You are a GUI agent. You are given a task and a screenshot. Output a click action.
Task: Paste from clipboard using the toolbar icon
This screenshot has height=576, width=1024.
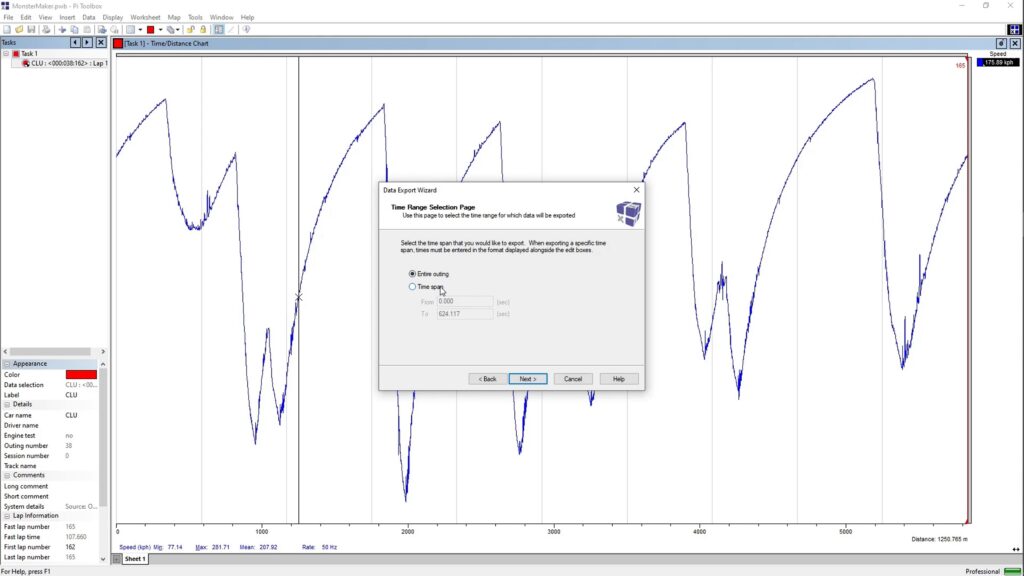(x=85, y=28)
